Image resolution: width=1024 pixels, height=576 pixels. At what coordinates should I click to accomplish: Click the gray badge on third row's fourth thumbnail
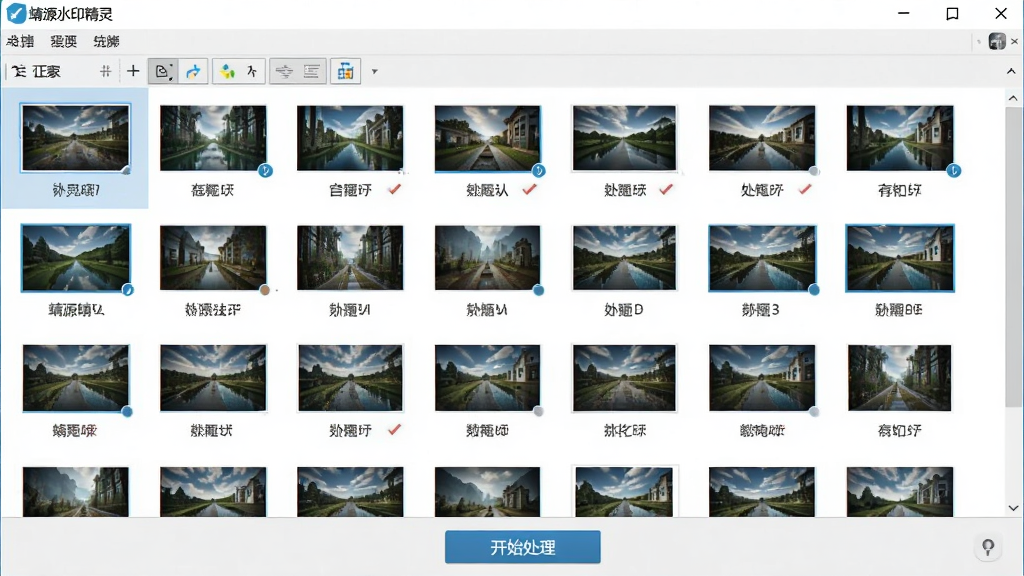(x=538, y=411)
